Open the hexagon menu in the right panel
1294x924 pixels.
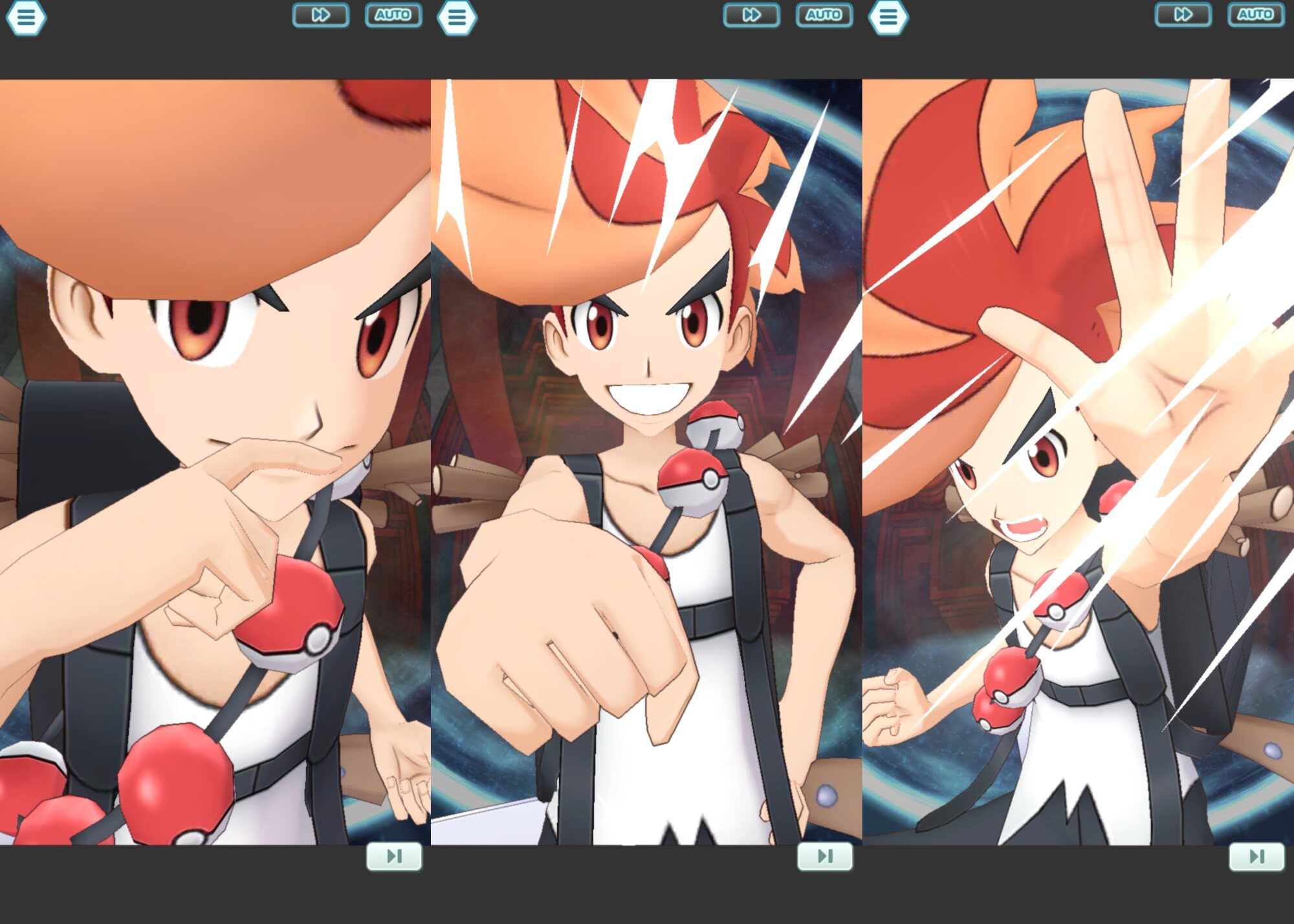tap(888, 17)
